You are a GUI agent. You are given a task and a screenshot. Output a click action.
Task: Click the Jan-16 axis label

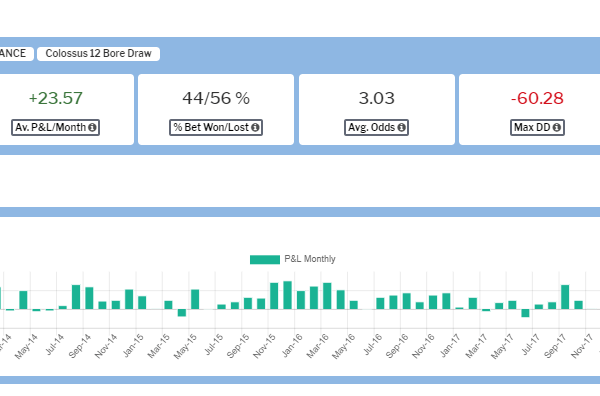292,345
